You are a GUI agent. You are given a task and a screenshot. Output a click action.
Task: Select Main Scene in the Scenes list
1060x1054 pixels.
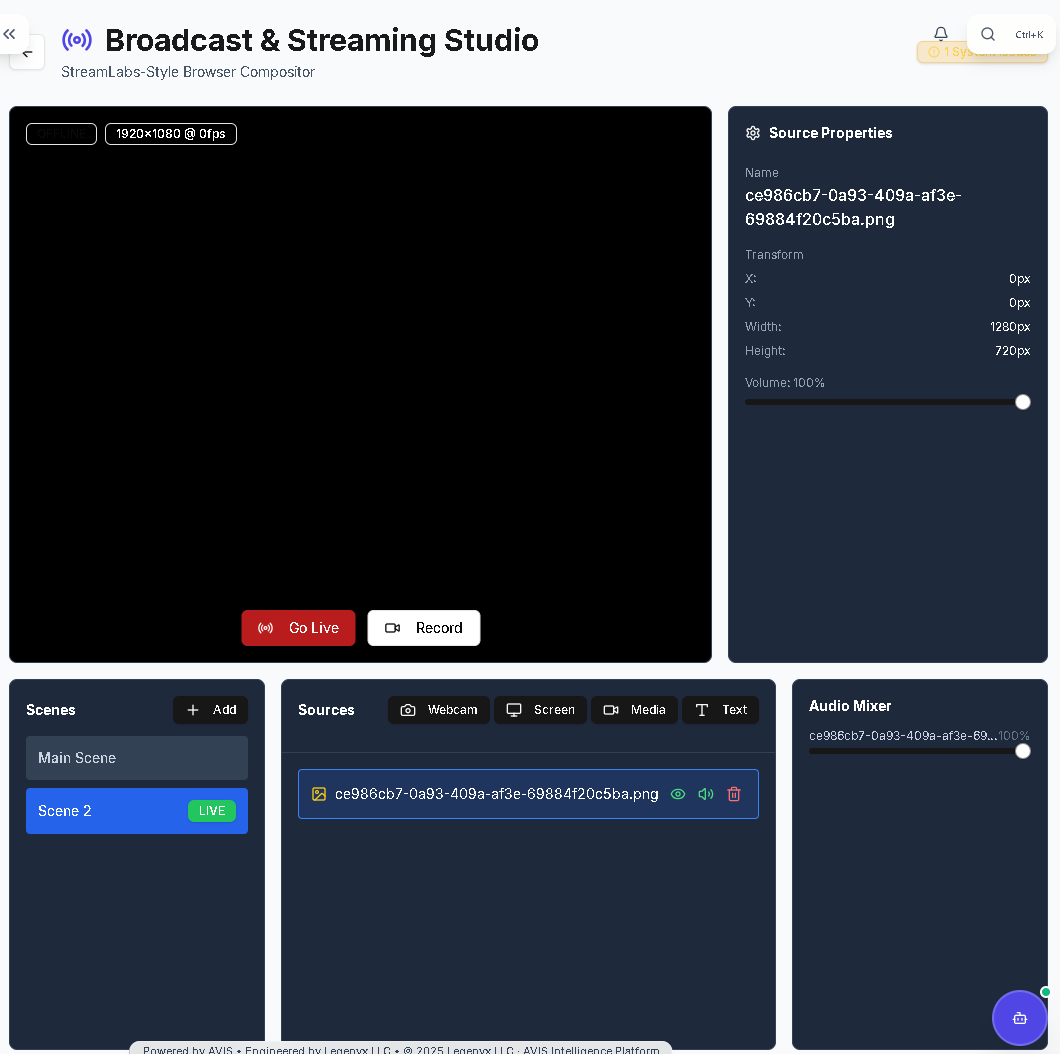tap(137, 758)
